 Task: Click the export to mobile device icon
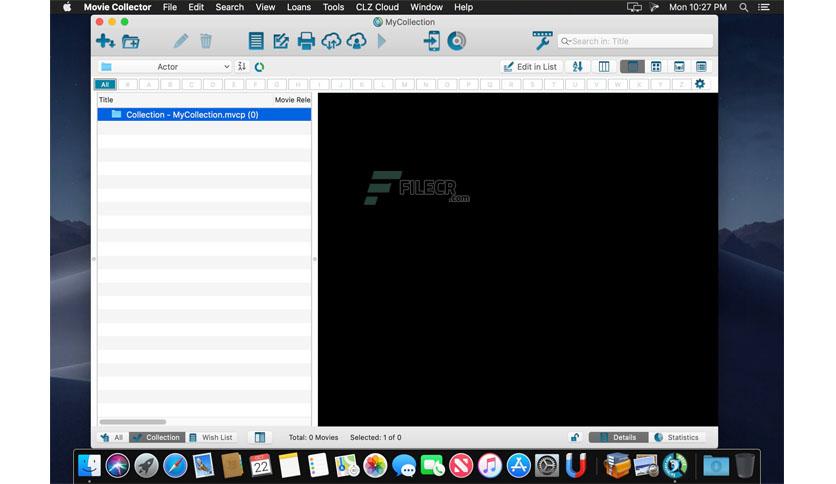coord(431,41)
